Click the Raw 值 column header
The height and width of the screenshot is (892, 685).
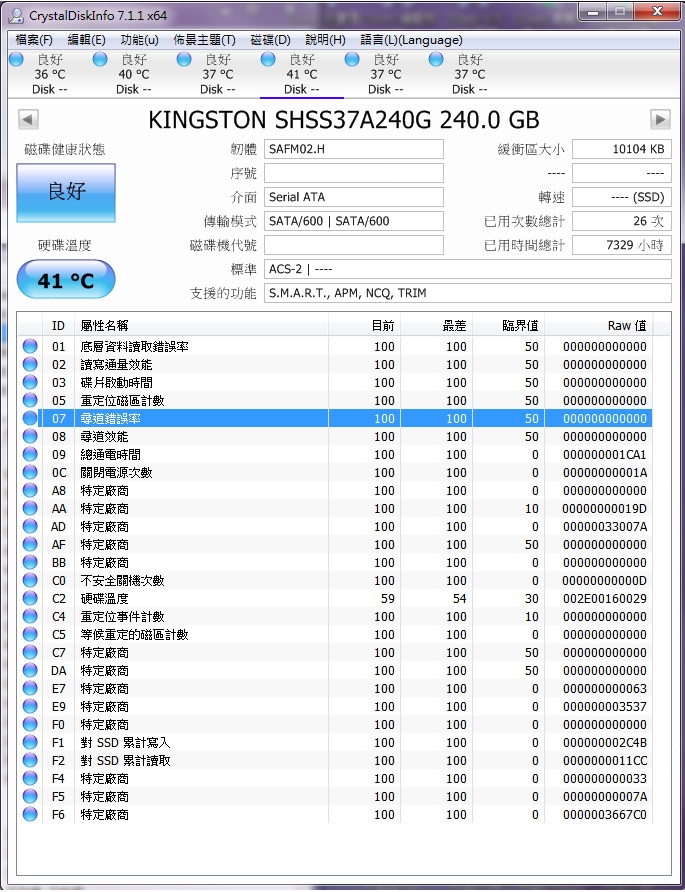coord(599,325)
